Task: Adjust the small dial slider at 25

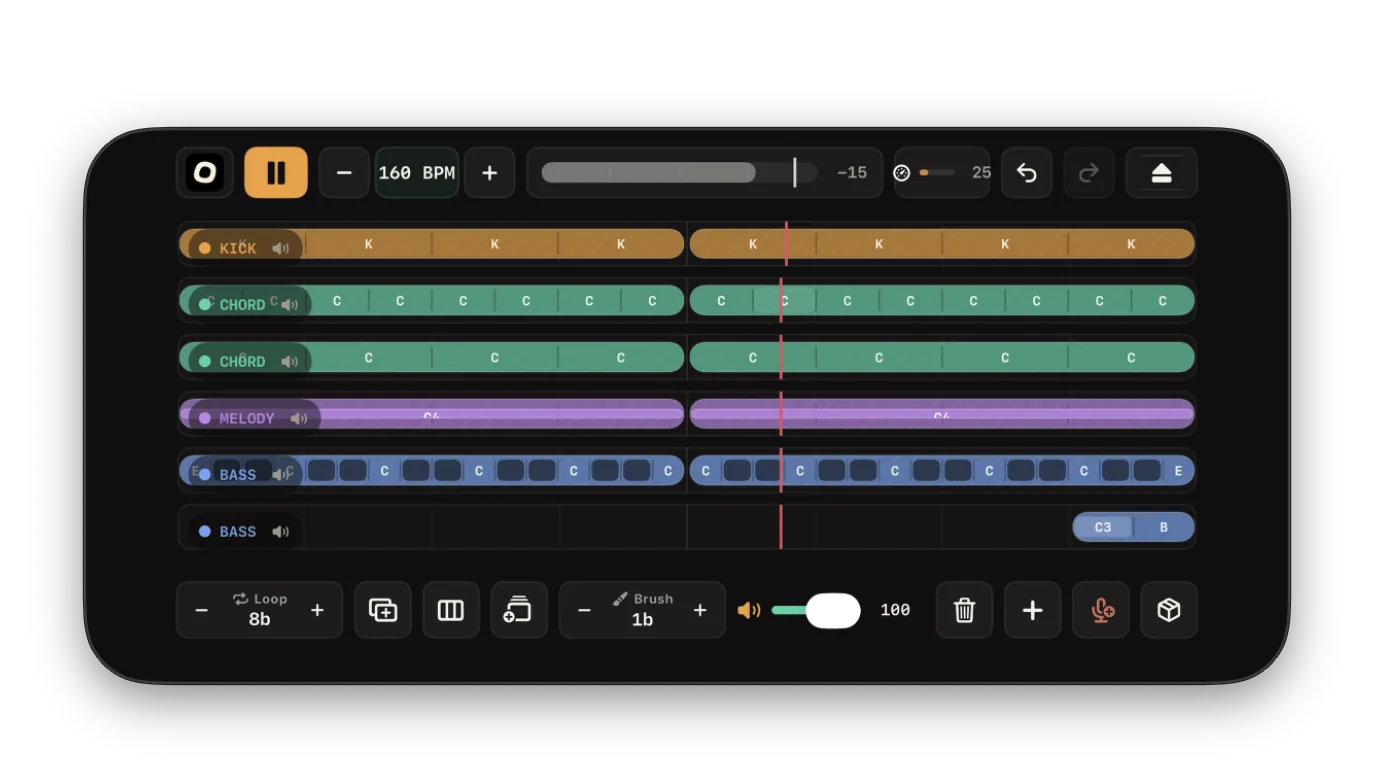Action: pos(937,172)
